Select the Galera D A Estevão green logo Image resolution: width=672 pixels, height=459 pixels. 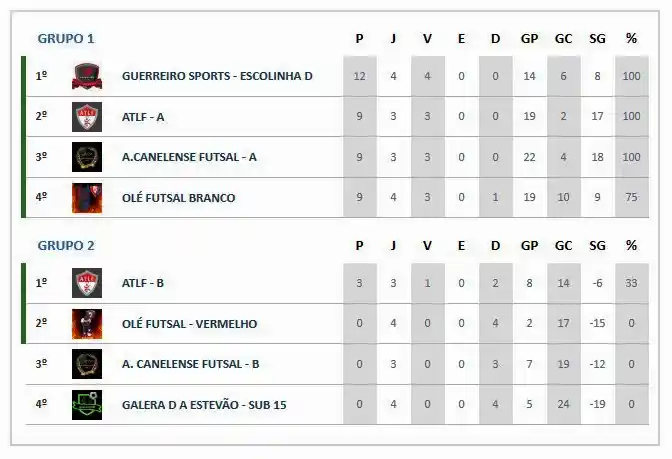point(87,405)
